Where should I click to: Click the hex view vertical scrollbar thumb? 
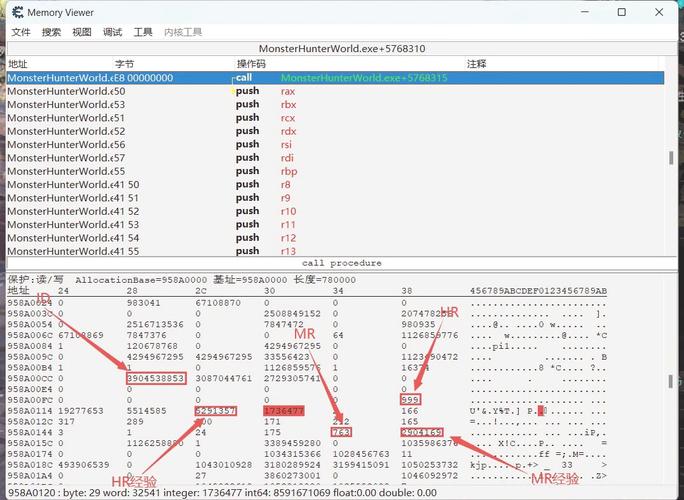click(x=671, y=381)
